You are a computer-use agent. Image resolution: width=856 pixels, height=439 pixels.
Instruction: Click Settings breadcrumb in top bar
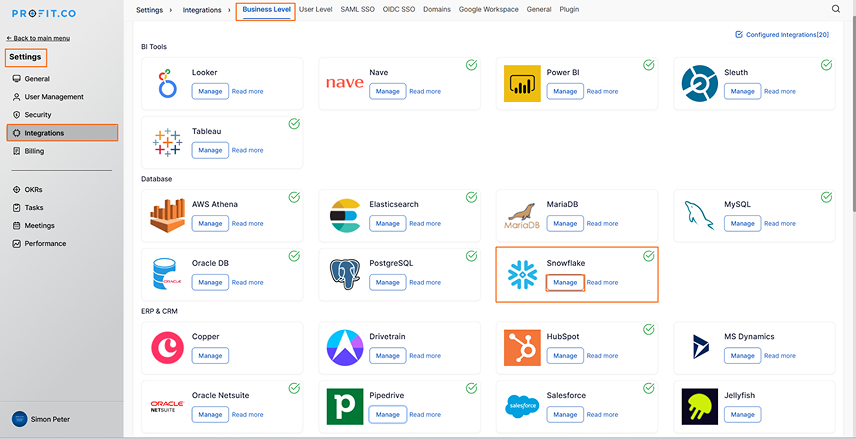(149, 10)
